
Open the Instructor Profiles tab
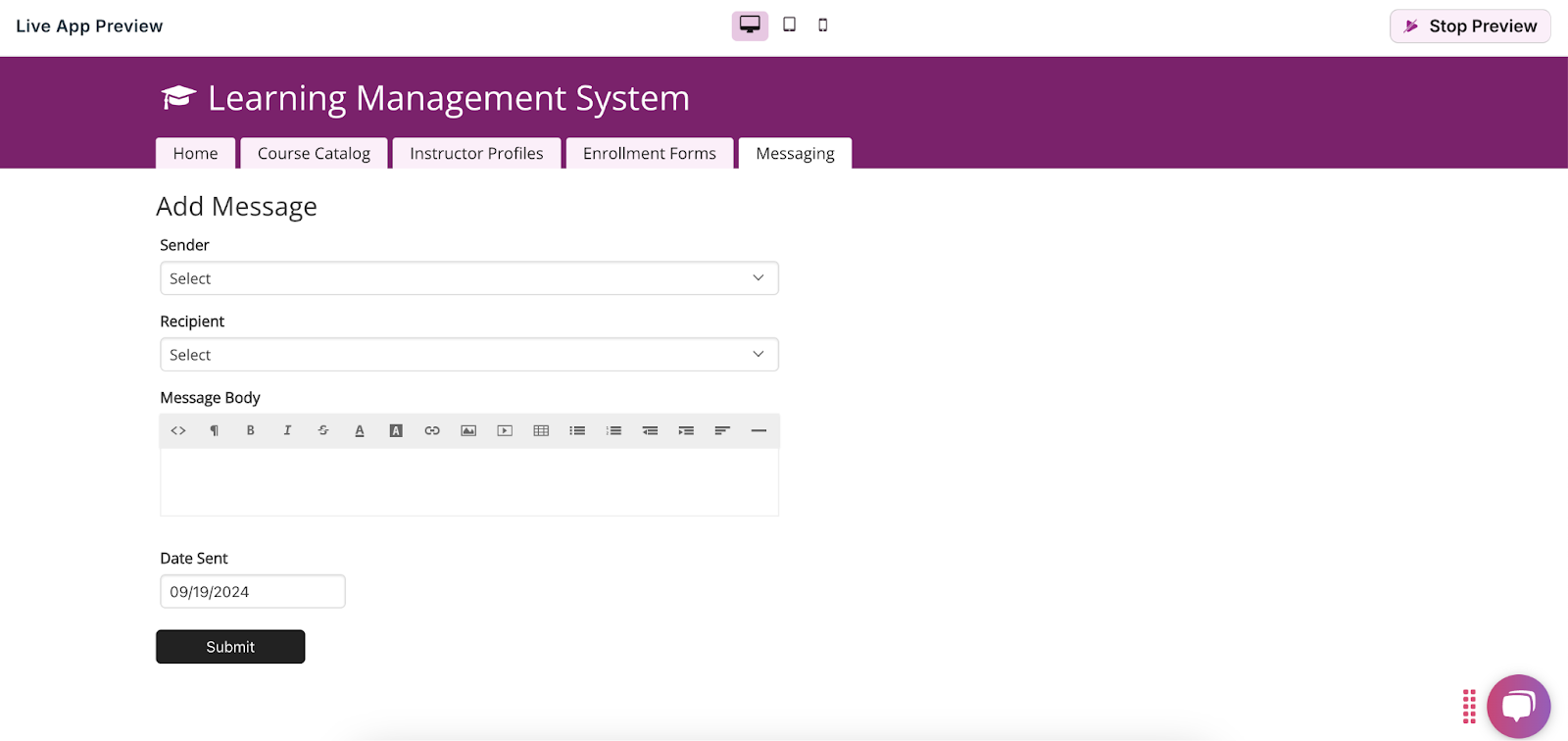[x=476, y=154]
